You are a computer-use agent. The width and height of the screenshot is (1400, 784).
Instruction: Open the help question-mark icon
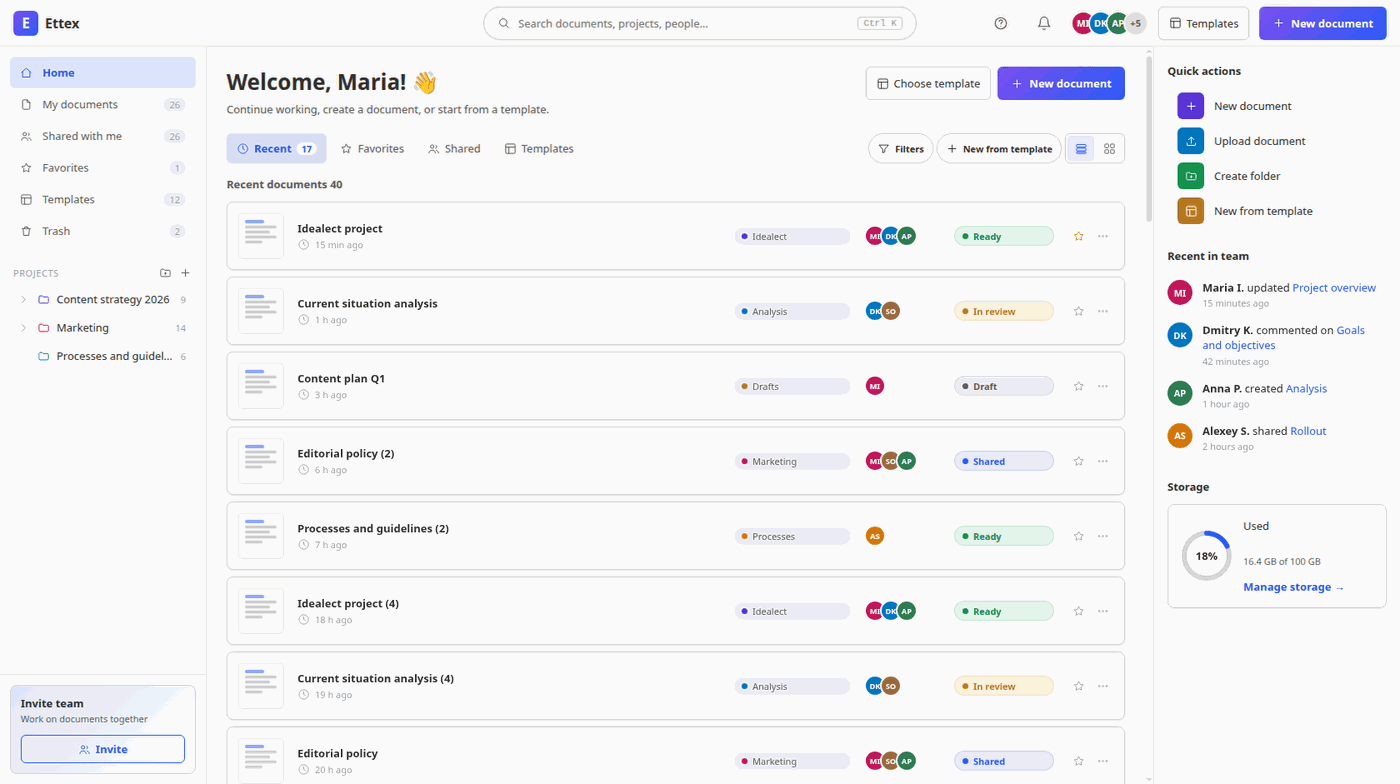point(1001,23)
